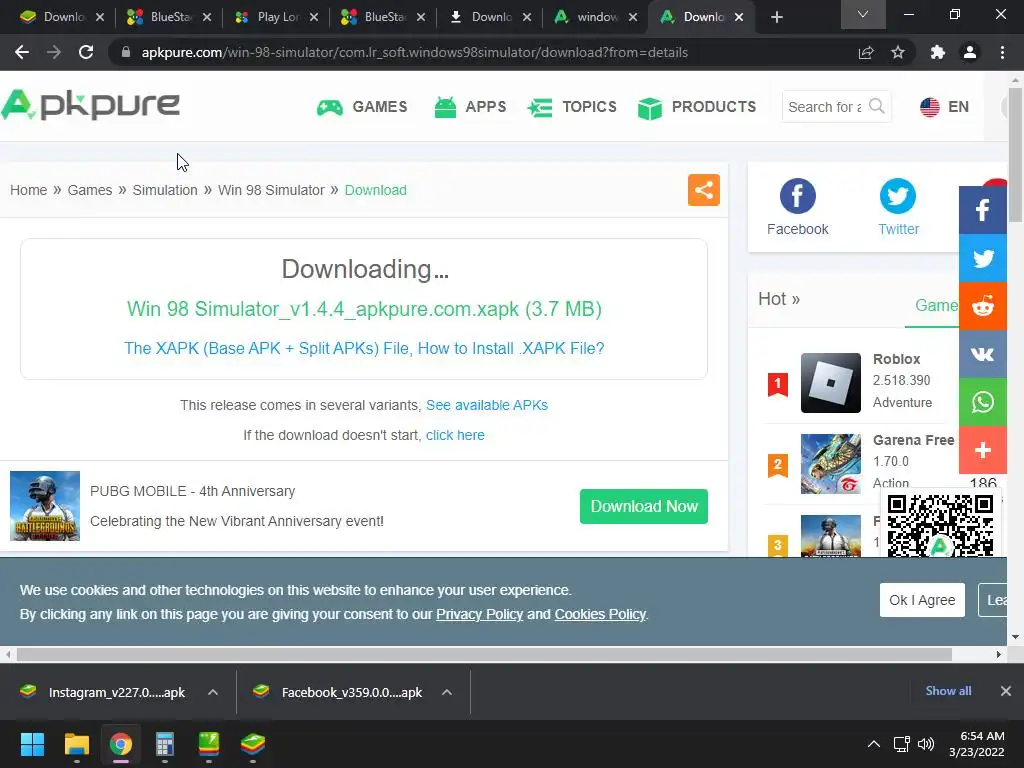
Task: Open File Explorer from the taskbar
Action: (x=76, y=744)
